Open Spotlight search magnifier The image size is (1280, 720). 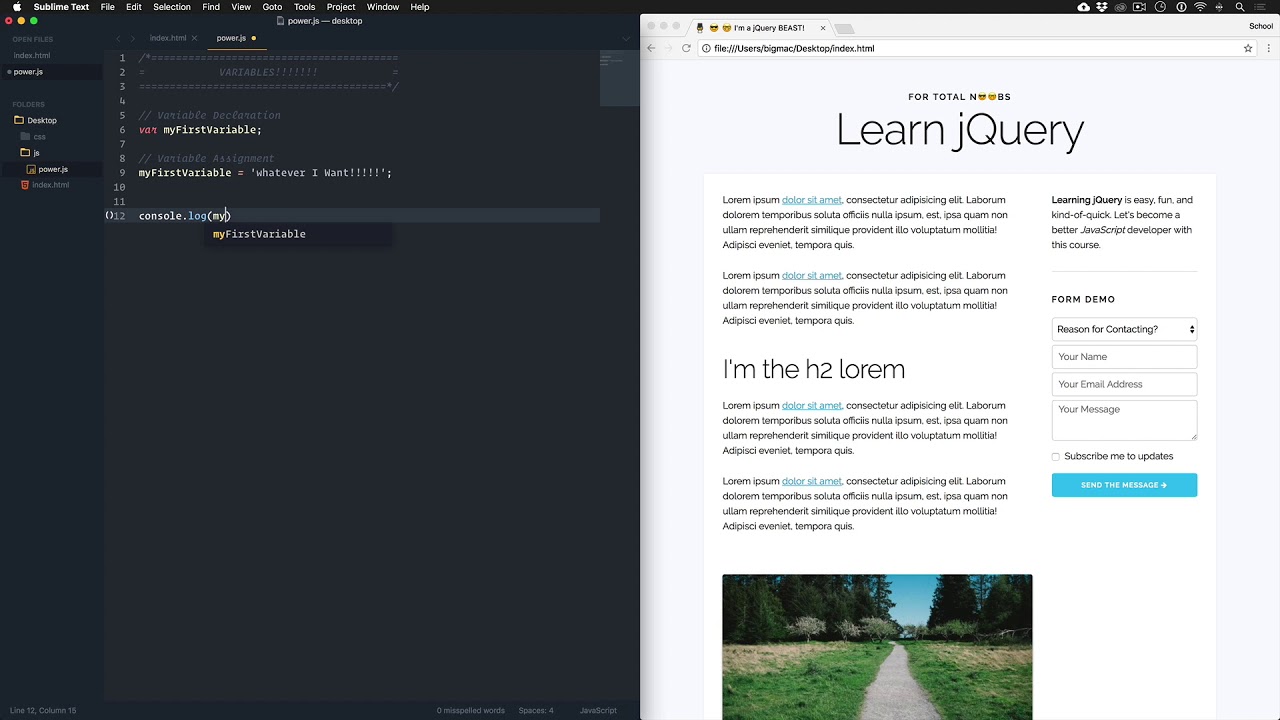1240,7
